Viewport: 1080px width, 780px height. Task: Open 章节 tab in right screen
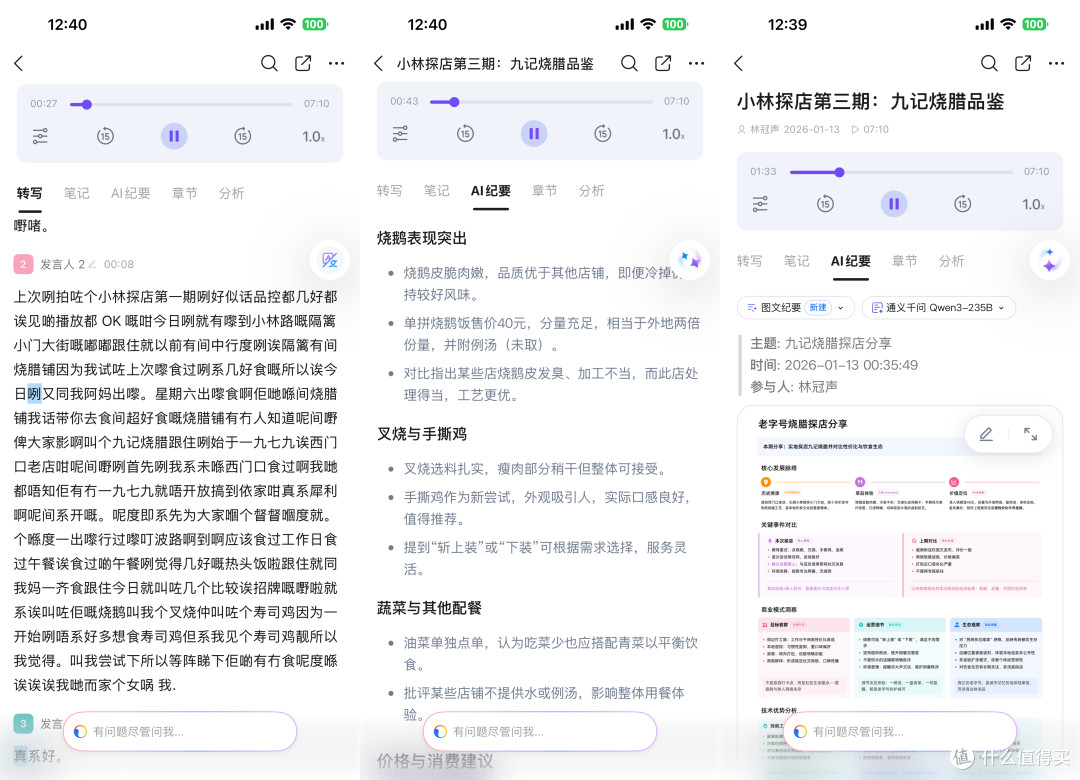tap(904, 260)
